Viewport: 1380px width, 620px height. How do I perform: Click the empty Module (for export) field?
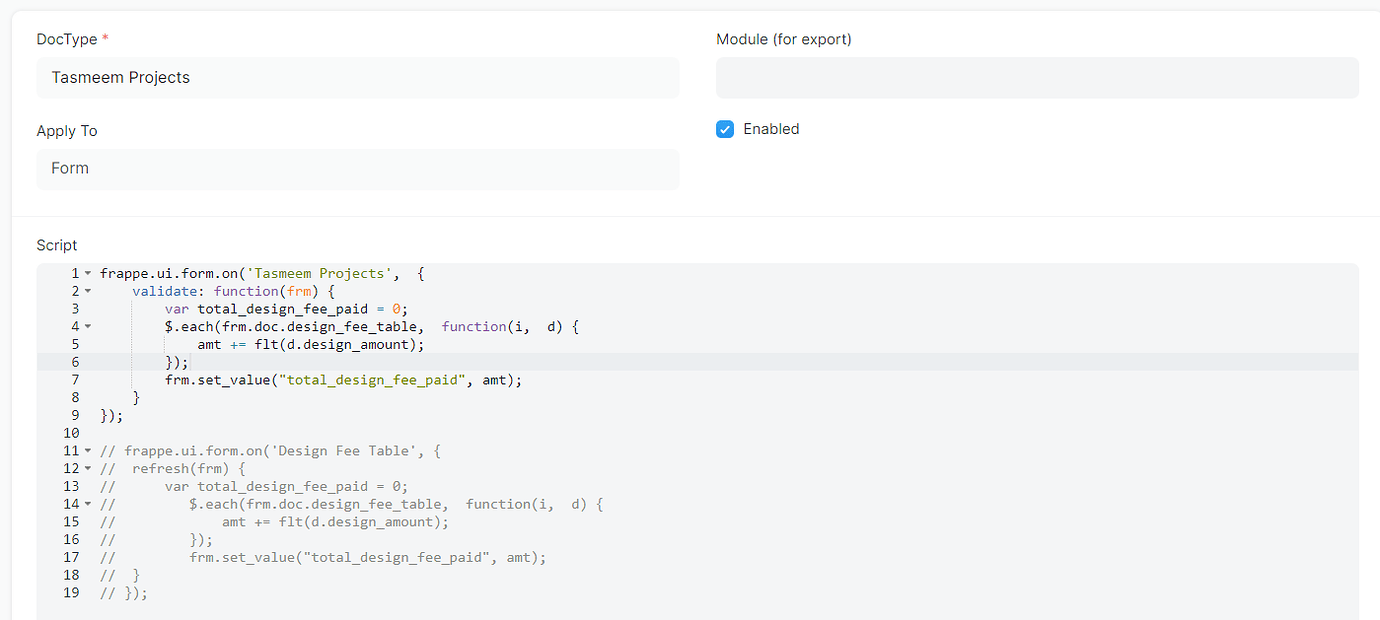(x=1037, y=77)
